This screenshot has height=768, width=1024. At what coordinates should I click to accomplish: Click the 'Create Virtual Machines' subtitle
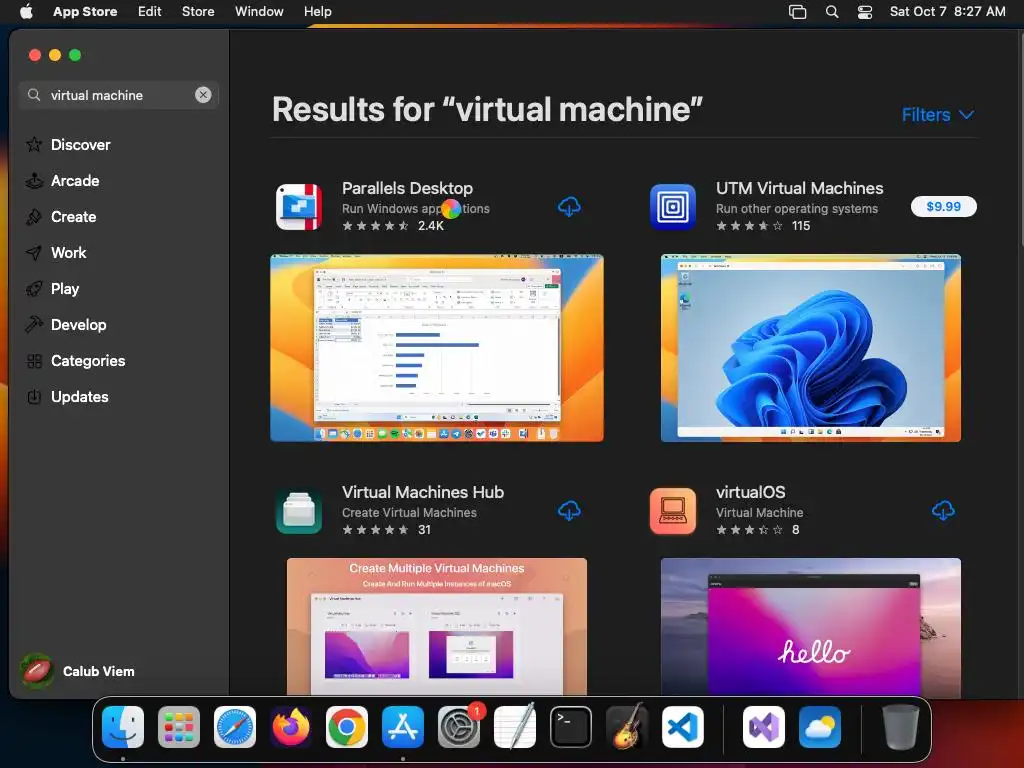click(x=409, y=513)
